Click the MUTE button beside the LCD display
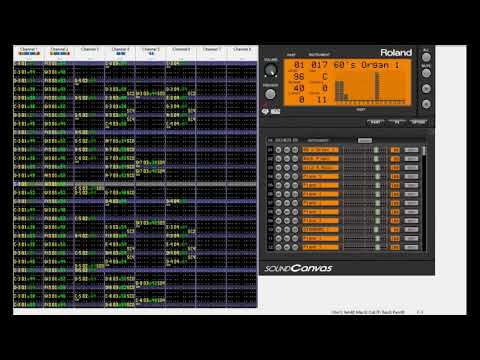This screenshot has width=480, height=360. click(426, 73)
